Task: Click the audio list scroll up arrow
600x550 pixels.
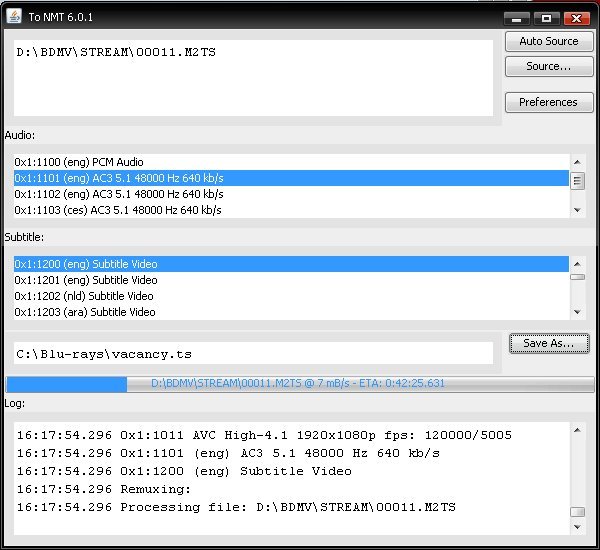Action: point(577,162)
